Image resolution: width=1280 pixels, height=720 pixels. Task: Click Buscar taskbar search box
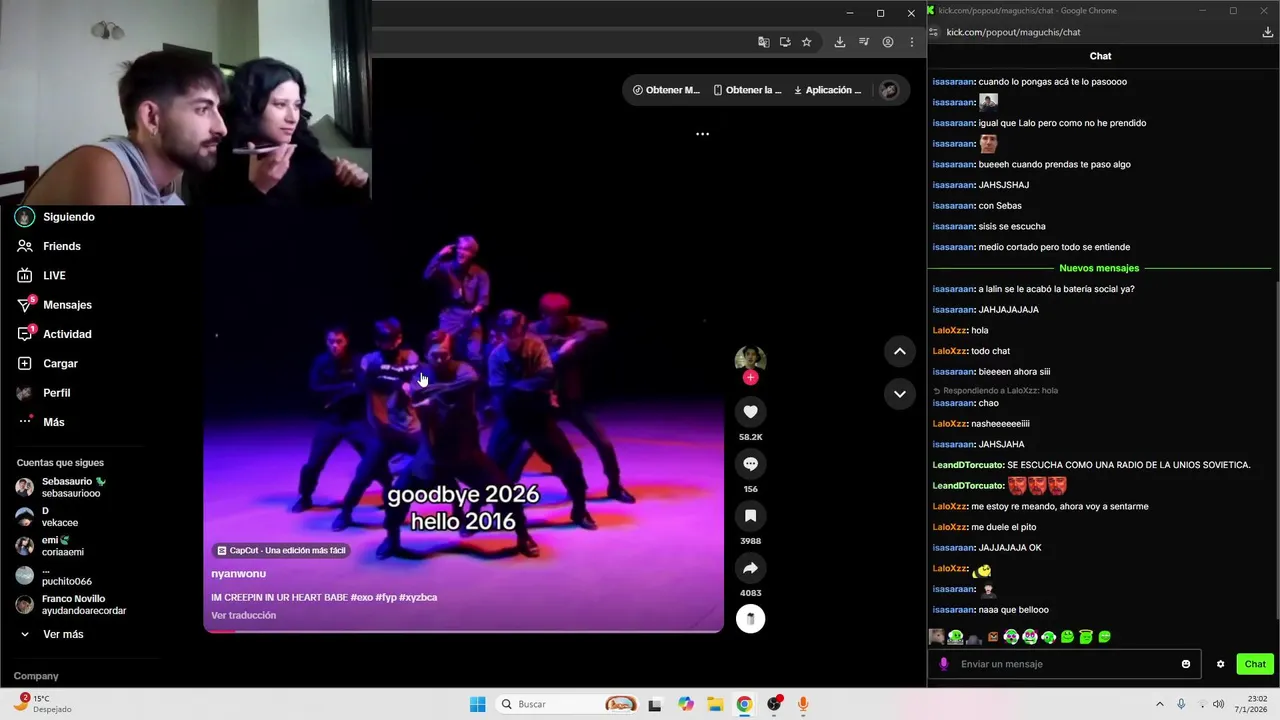567,704
